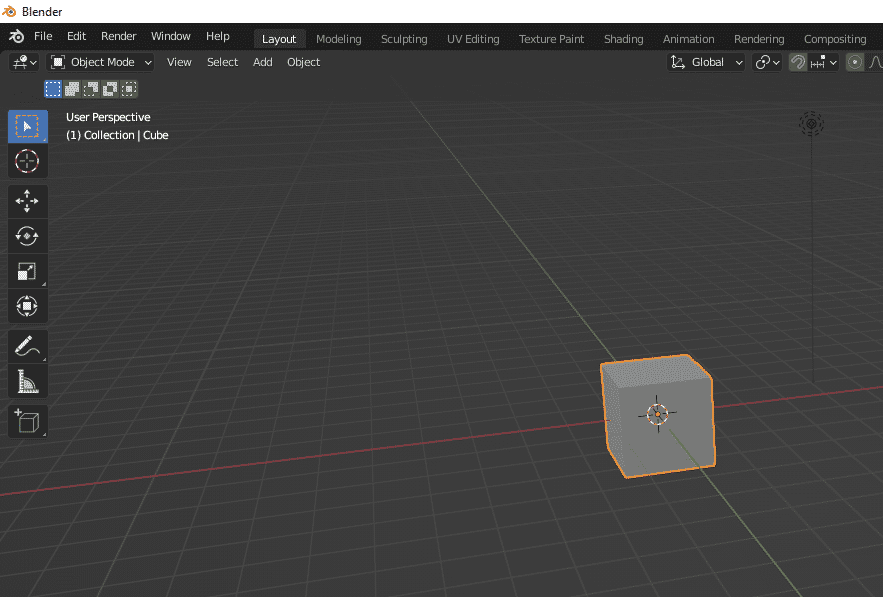Expand the pivot point dropdown
This screenshot has width=883, height=597.
click(x=767, y=62)
